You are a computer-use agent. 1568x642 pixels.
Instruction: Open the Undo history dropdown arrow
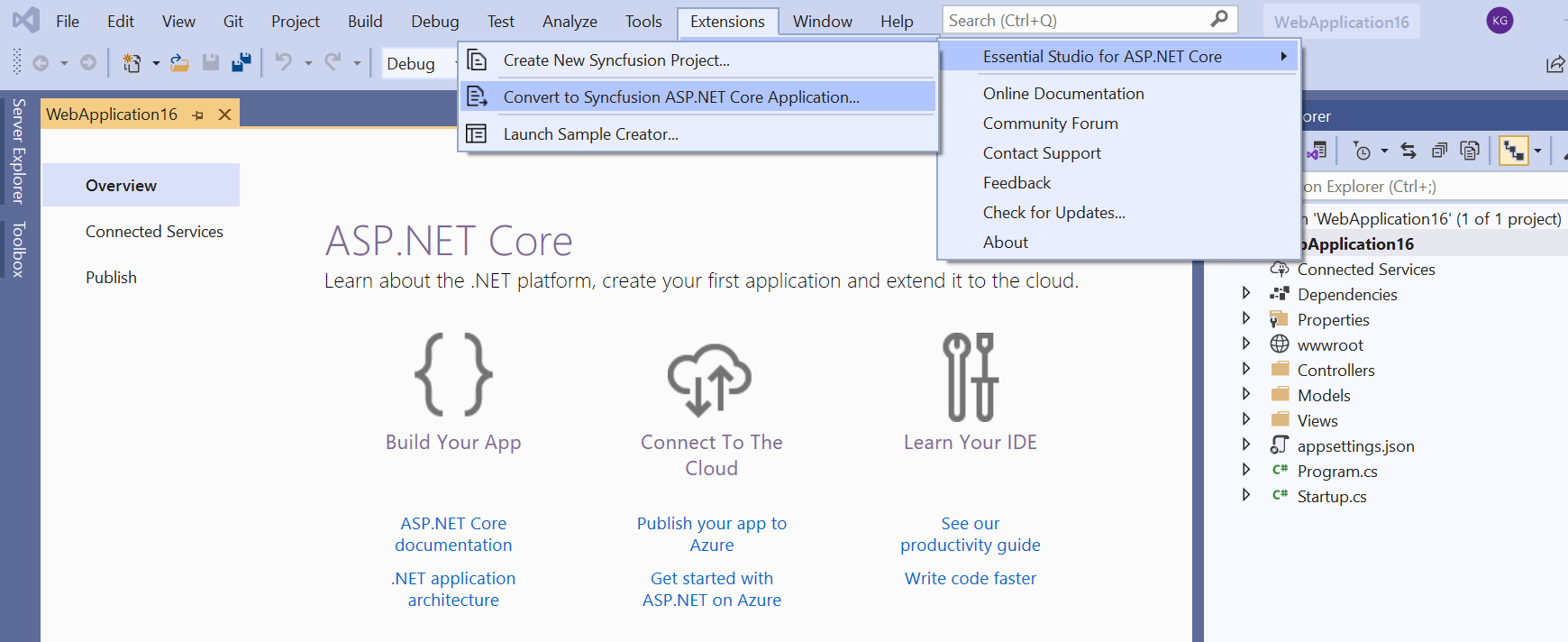(308, 63)
